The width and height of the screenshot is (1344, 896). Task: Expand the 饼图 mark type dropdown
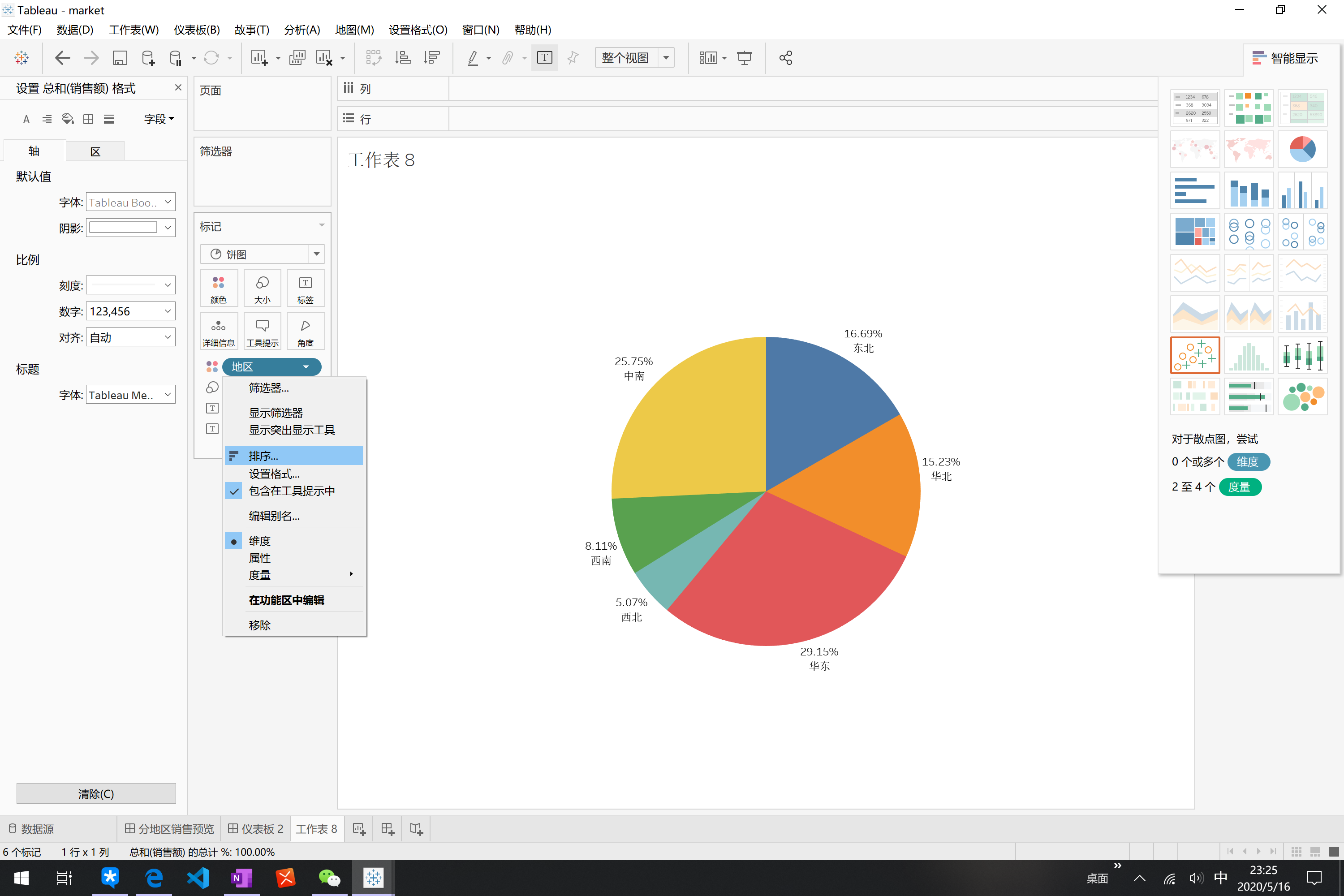click(x=317, y=254)
